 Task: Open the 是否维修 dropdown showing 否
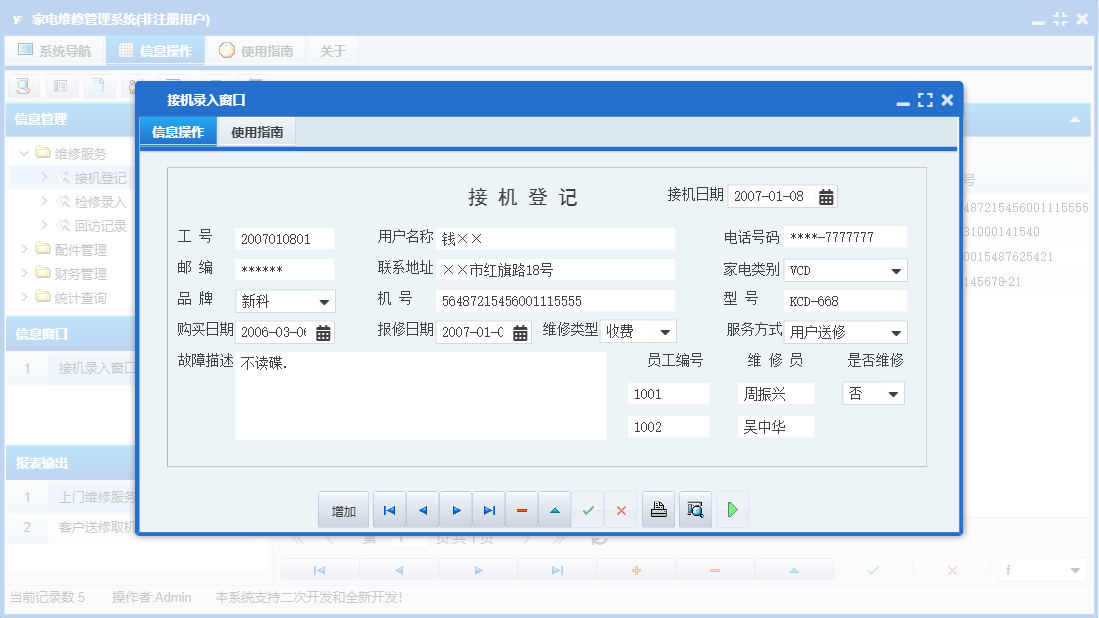pos(894,394)
